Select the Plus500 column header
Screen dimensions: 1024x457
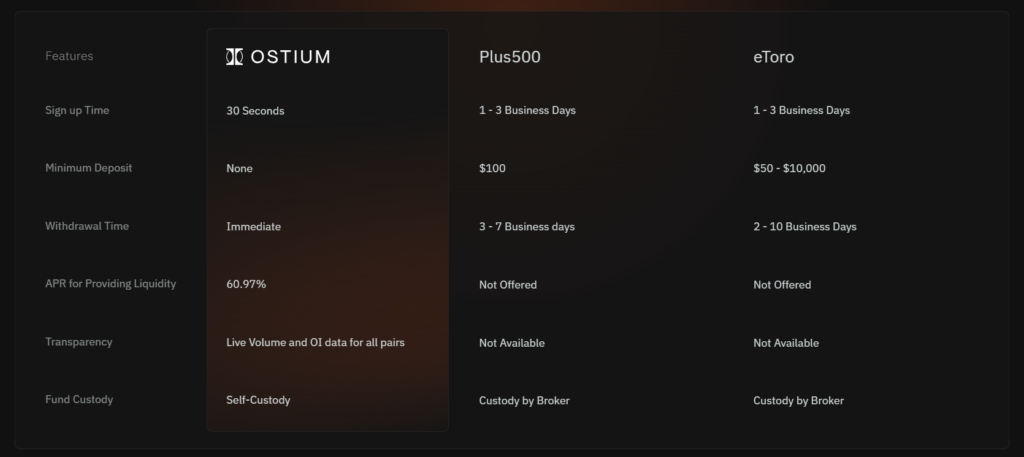coord(510,57)
